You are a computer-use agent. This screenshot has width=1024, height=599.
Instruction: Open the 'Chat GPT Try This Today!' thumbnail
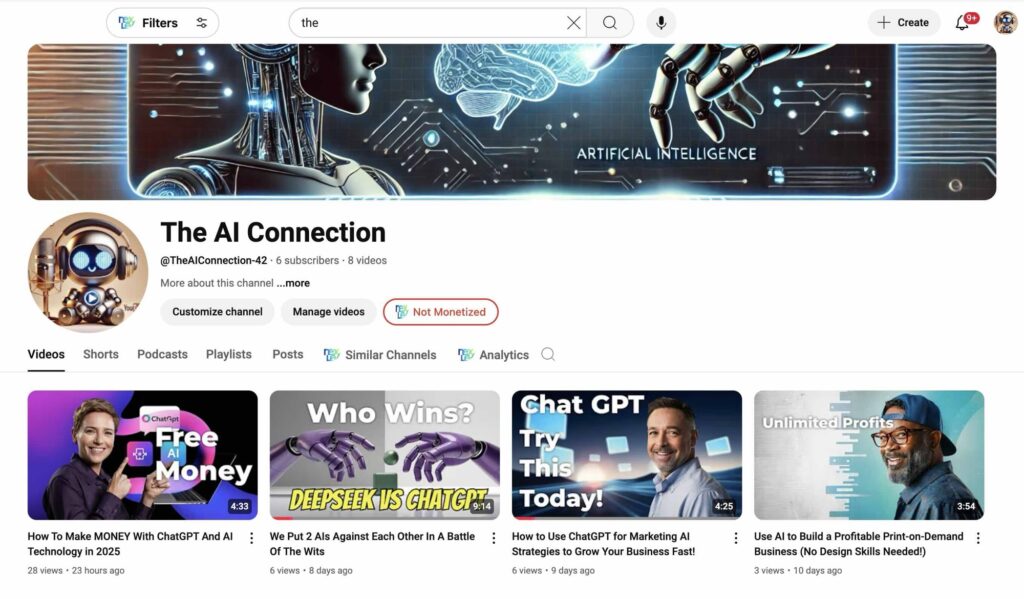(627, 455)
